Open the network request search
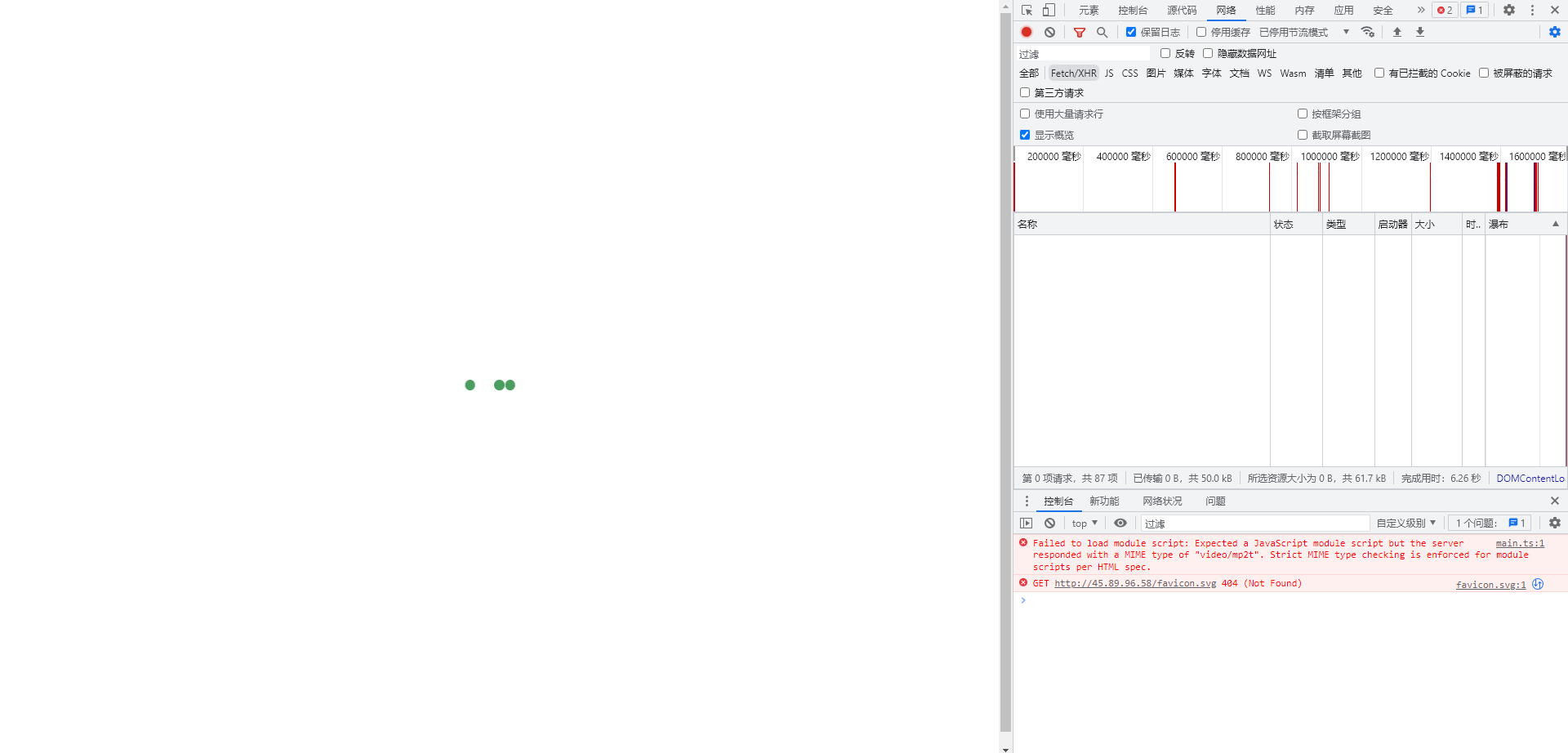The height and width of the screenshot is (753, 1568). pyautogui.click(x=1102, y=32)
